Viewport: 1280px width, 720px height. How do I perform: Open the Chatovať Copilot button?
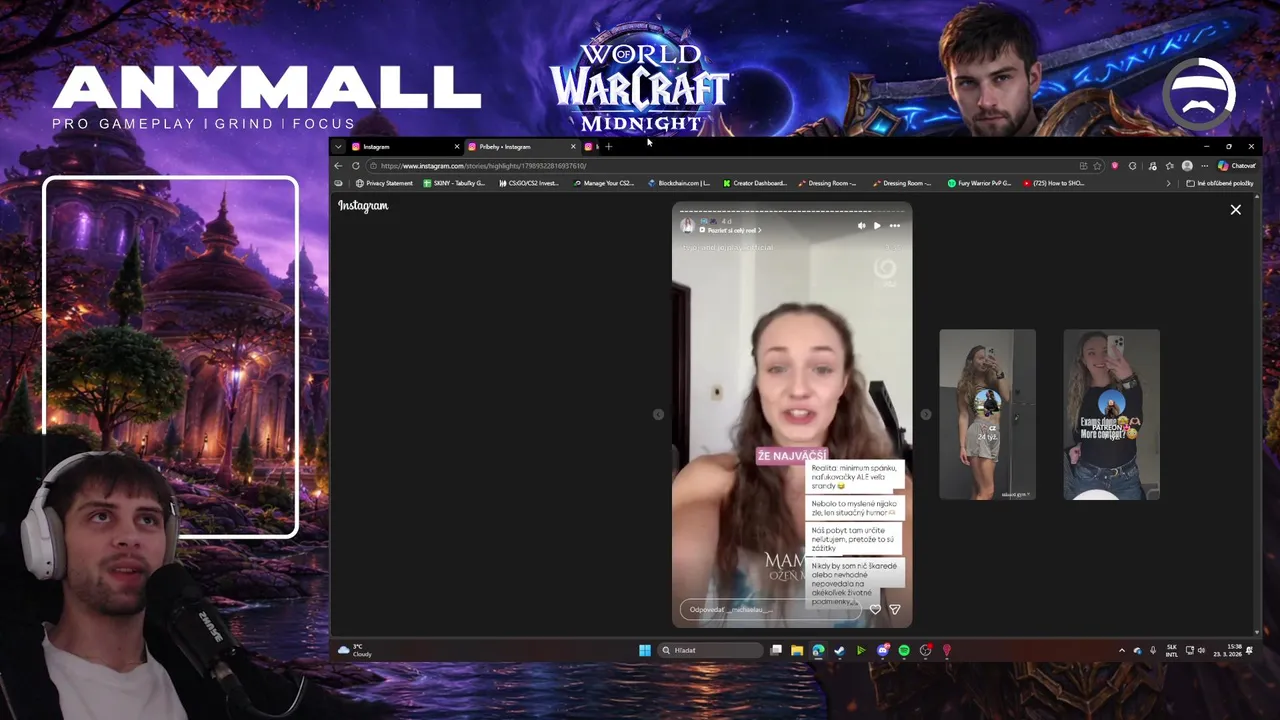[1237, 166]
